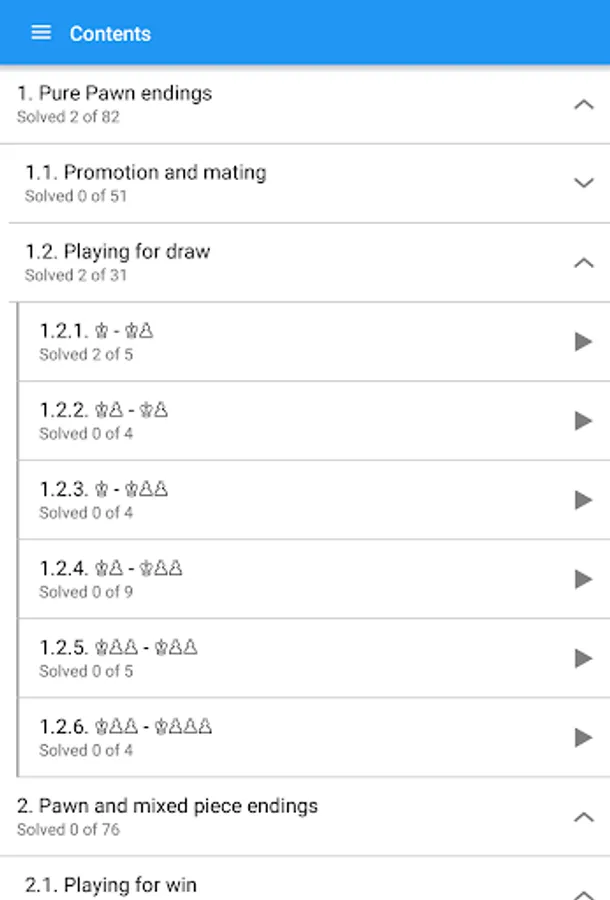
Task: Open lesson 1.2.4 Solved 0 of 9
Action: point(86,592)
